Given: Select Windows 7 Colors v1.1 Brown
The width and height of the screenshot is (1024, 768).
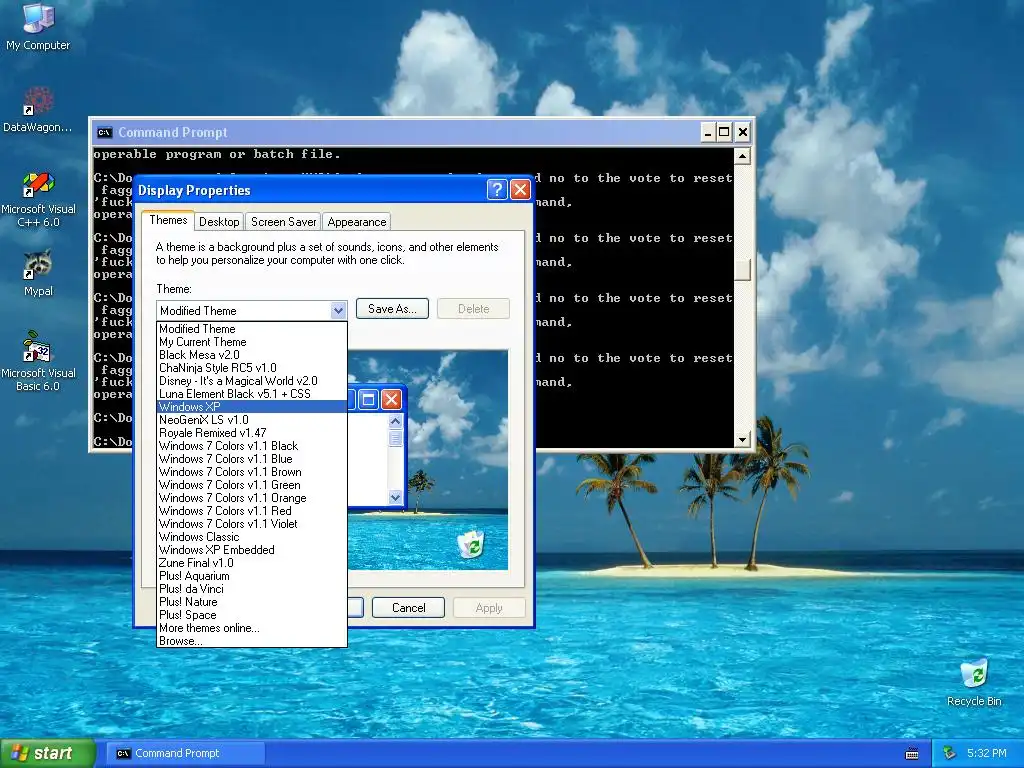Looking at the screenshot, I should coord(252,472).
